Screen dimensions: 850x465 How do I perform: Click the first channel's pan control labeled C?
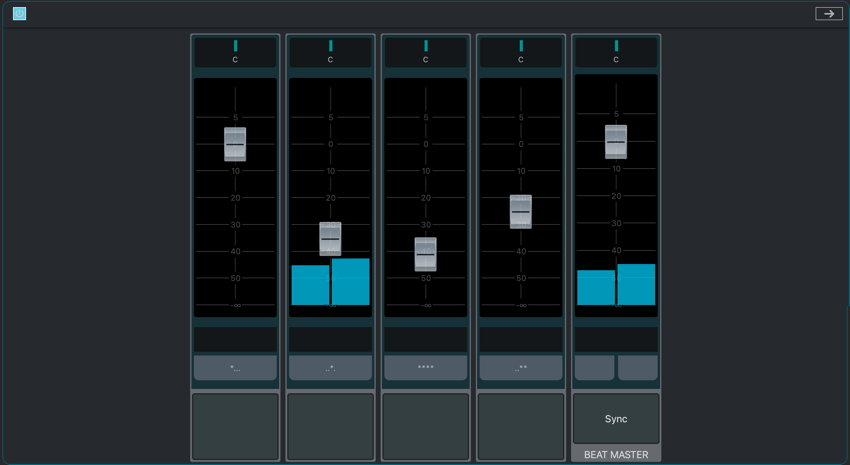pyautogui.click(x=235, y=52)
